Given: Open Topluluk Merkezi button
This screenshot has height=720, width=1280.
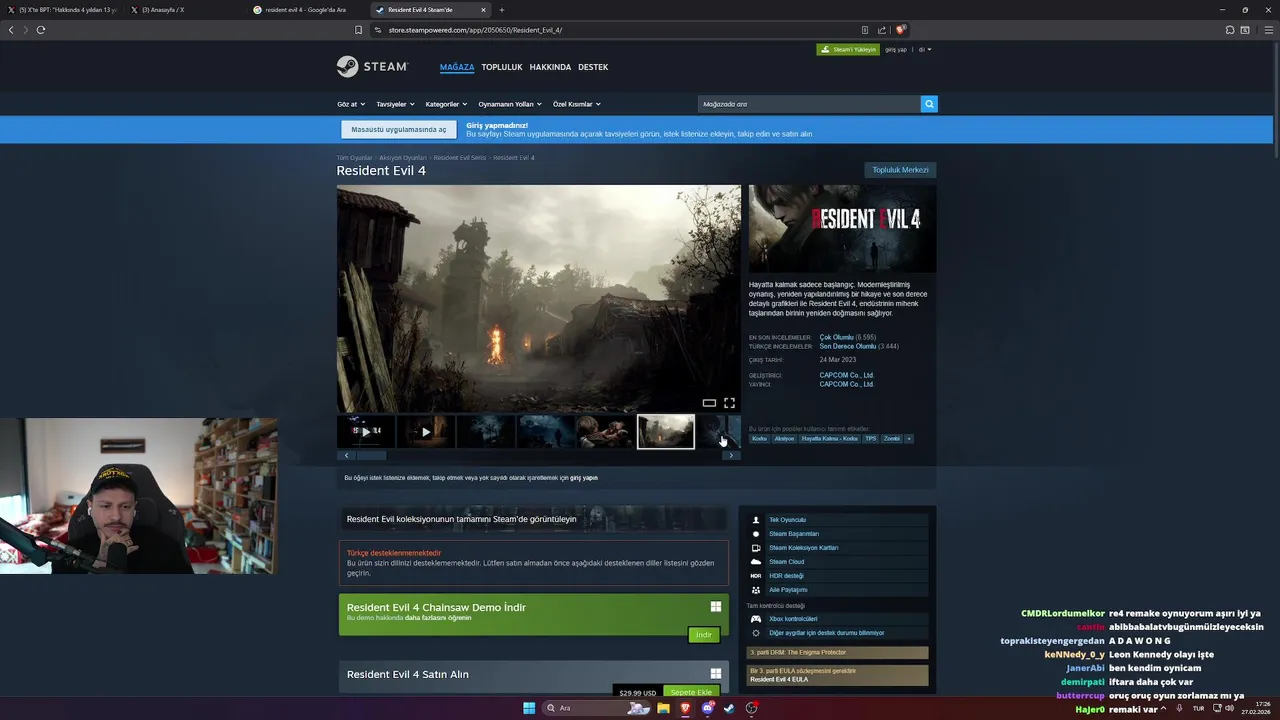Looking at the screenshot, I should (x=900, y=170).
